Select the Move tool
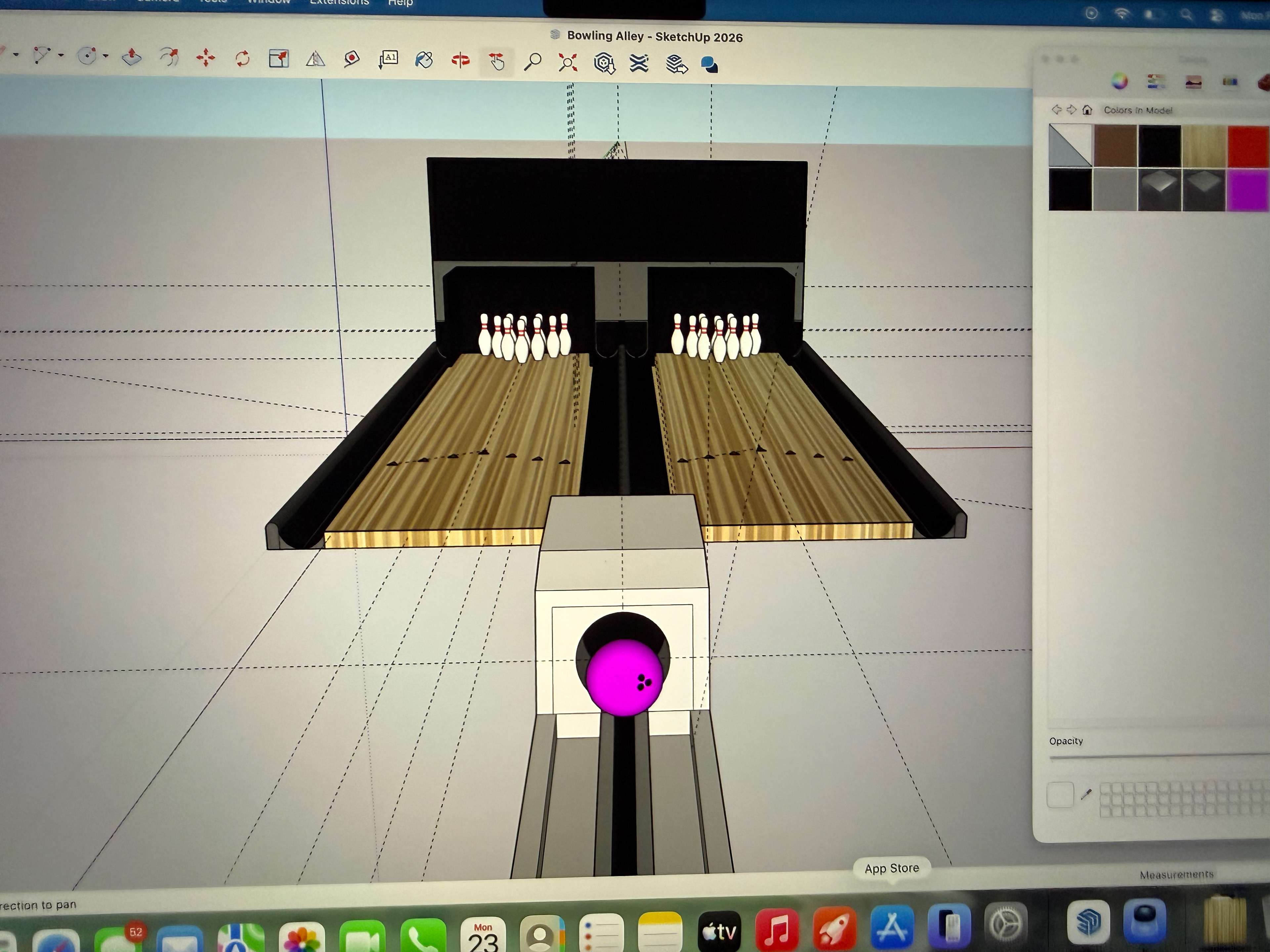The width and height of the screenshot is (1270, 952). click(x=205, y=58)
